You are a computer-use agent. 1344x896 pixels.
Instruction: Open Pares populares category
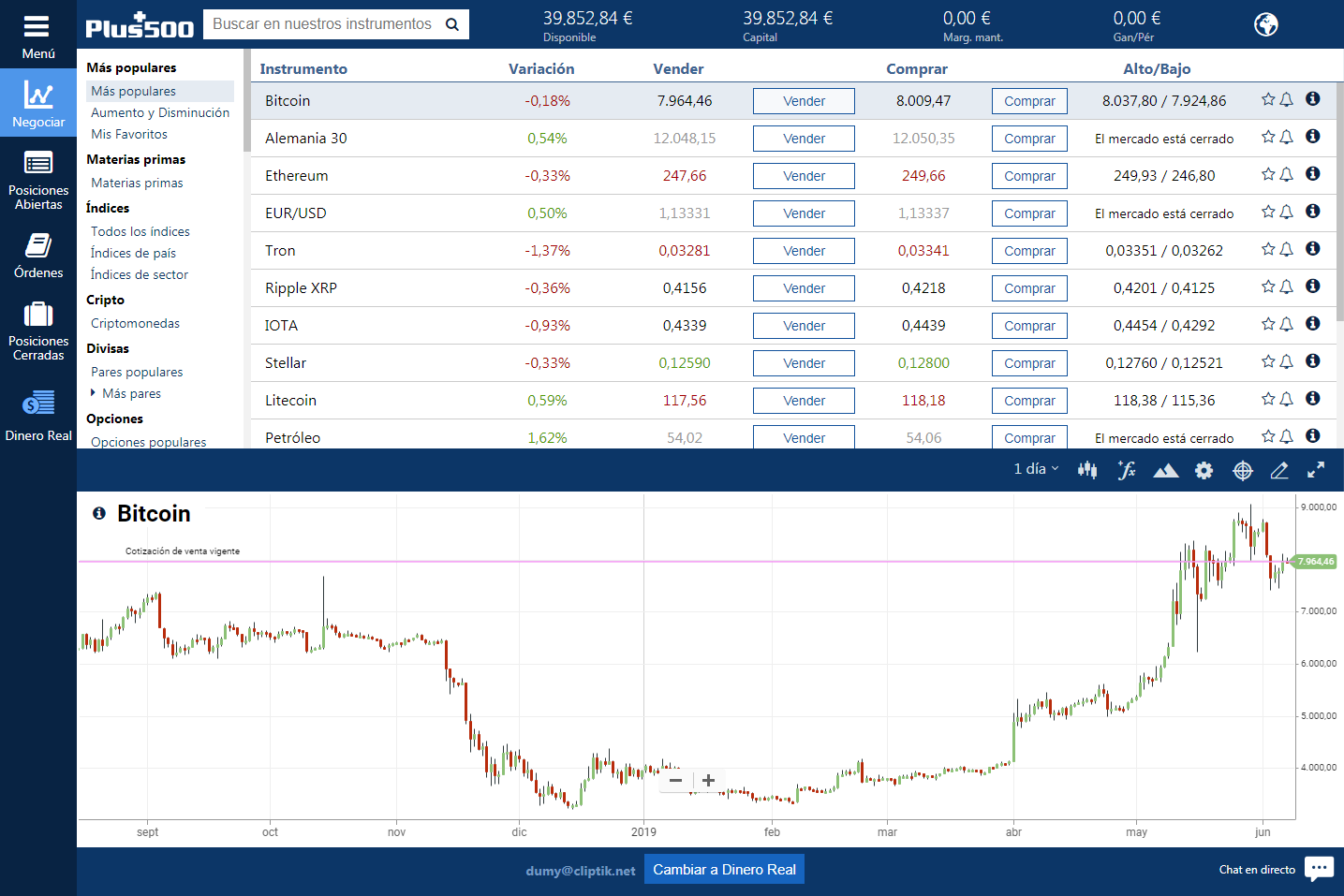137,372
